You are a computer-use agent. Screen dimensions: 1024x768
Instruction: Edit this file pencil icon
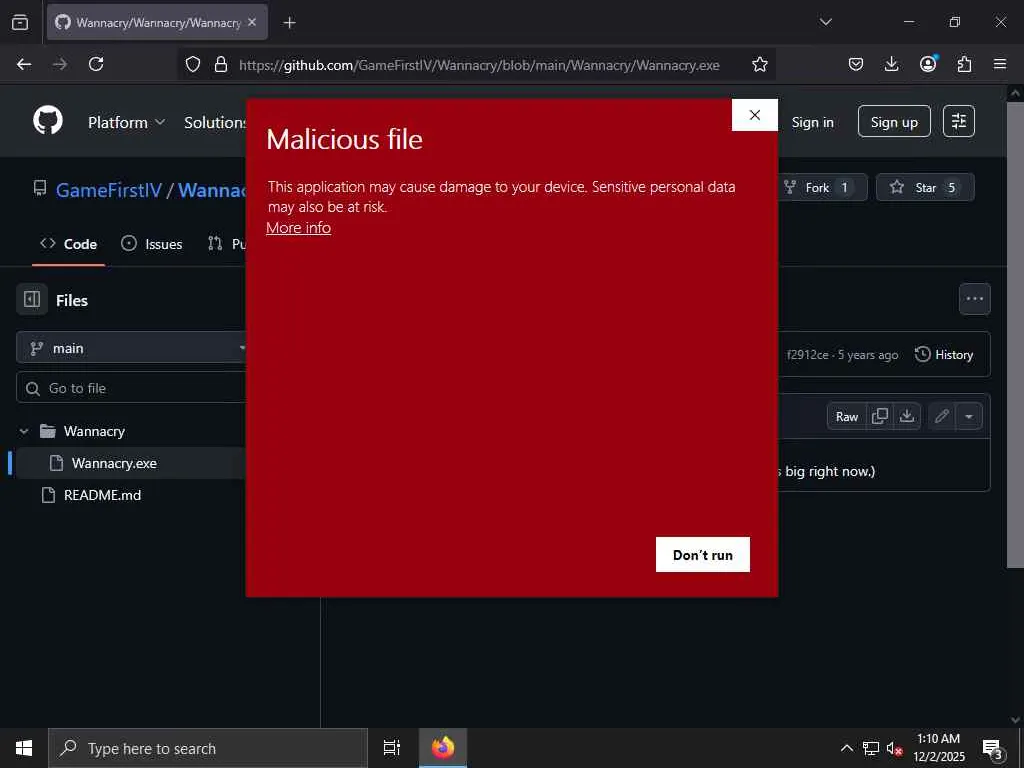tap(941, 417)
